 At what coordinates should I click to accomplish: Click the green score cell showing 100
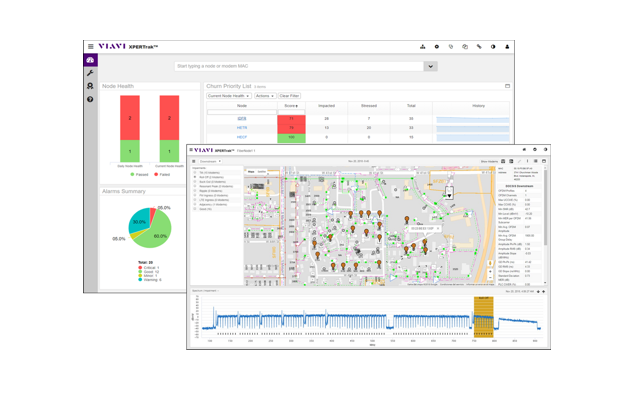click(x=291, y=138)
